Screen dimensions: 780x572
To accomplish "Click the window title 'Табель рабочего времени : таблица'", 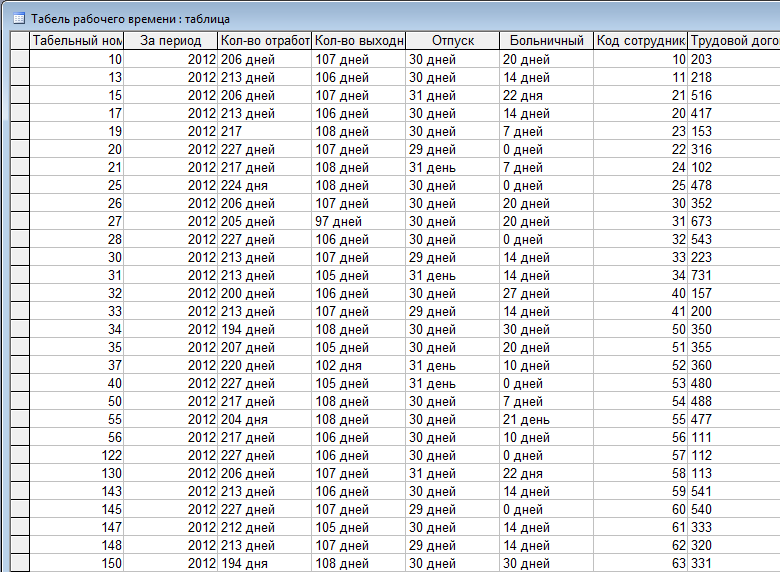I will [x=130, y=19].
